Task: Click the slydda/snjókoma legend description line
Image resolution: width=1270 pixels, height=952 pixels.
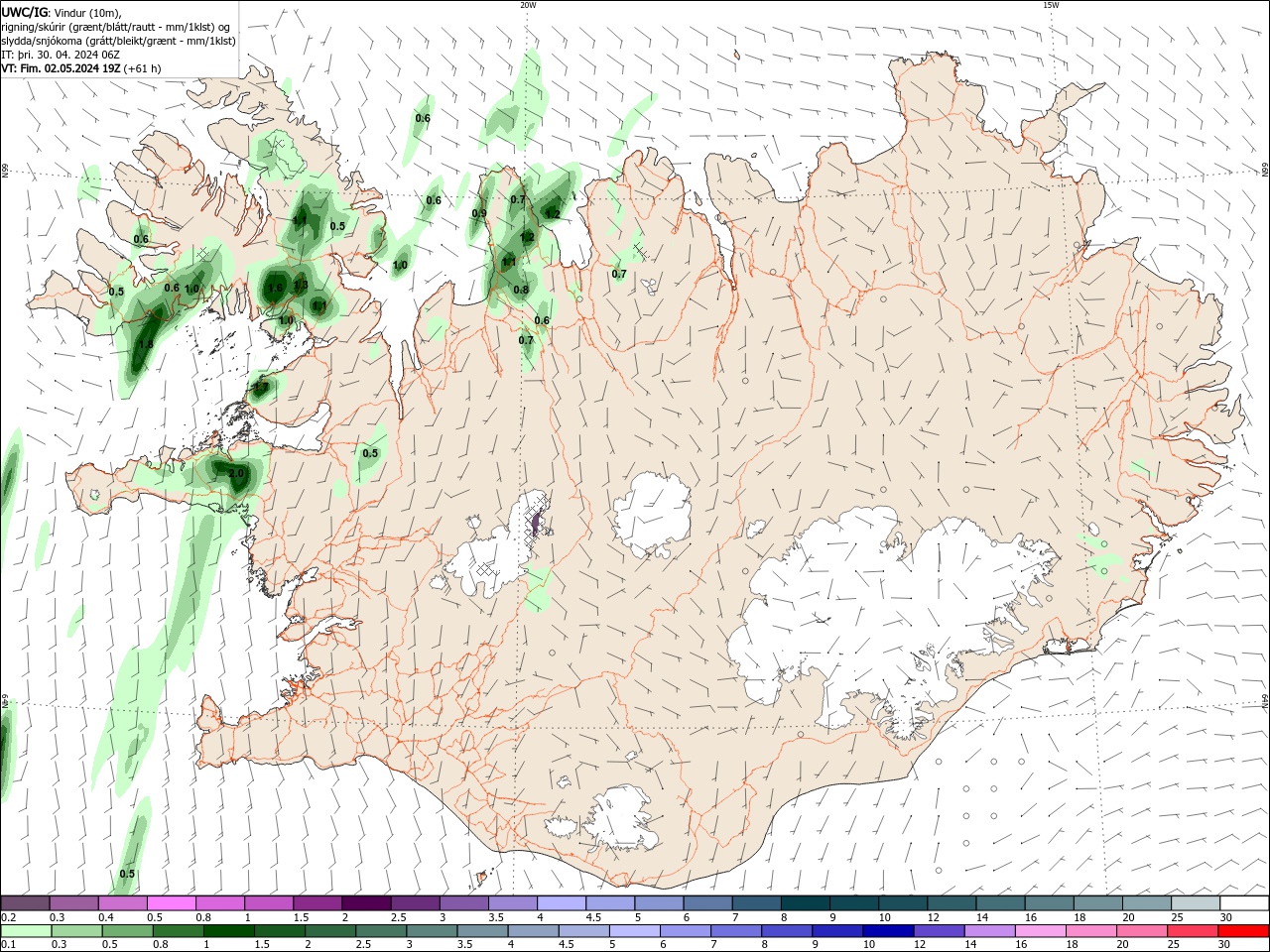Action: (x=118, y=41)
